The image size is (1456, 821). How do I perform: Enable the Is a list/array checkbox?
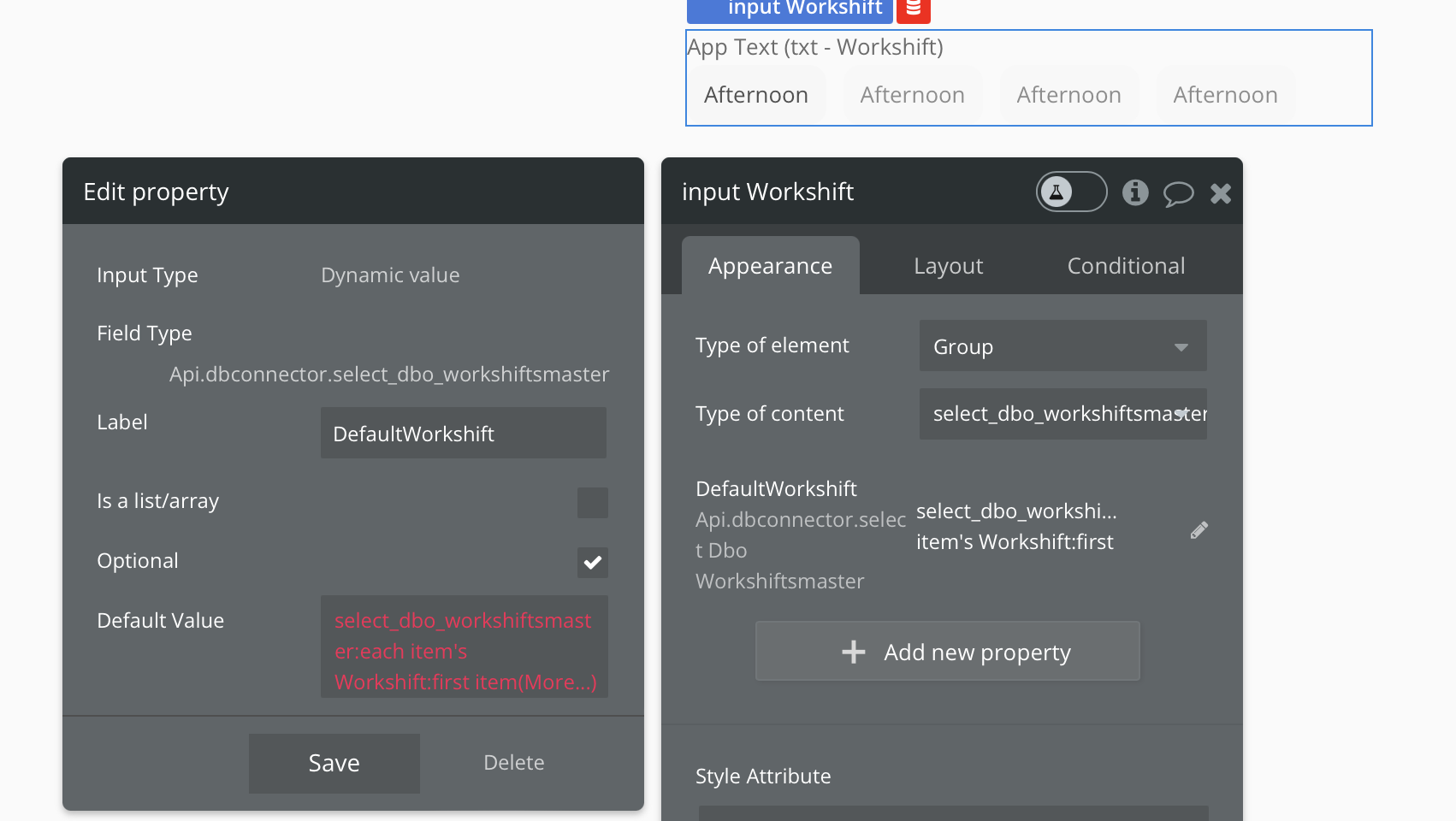(592, 503)
